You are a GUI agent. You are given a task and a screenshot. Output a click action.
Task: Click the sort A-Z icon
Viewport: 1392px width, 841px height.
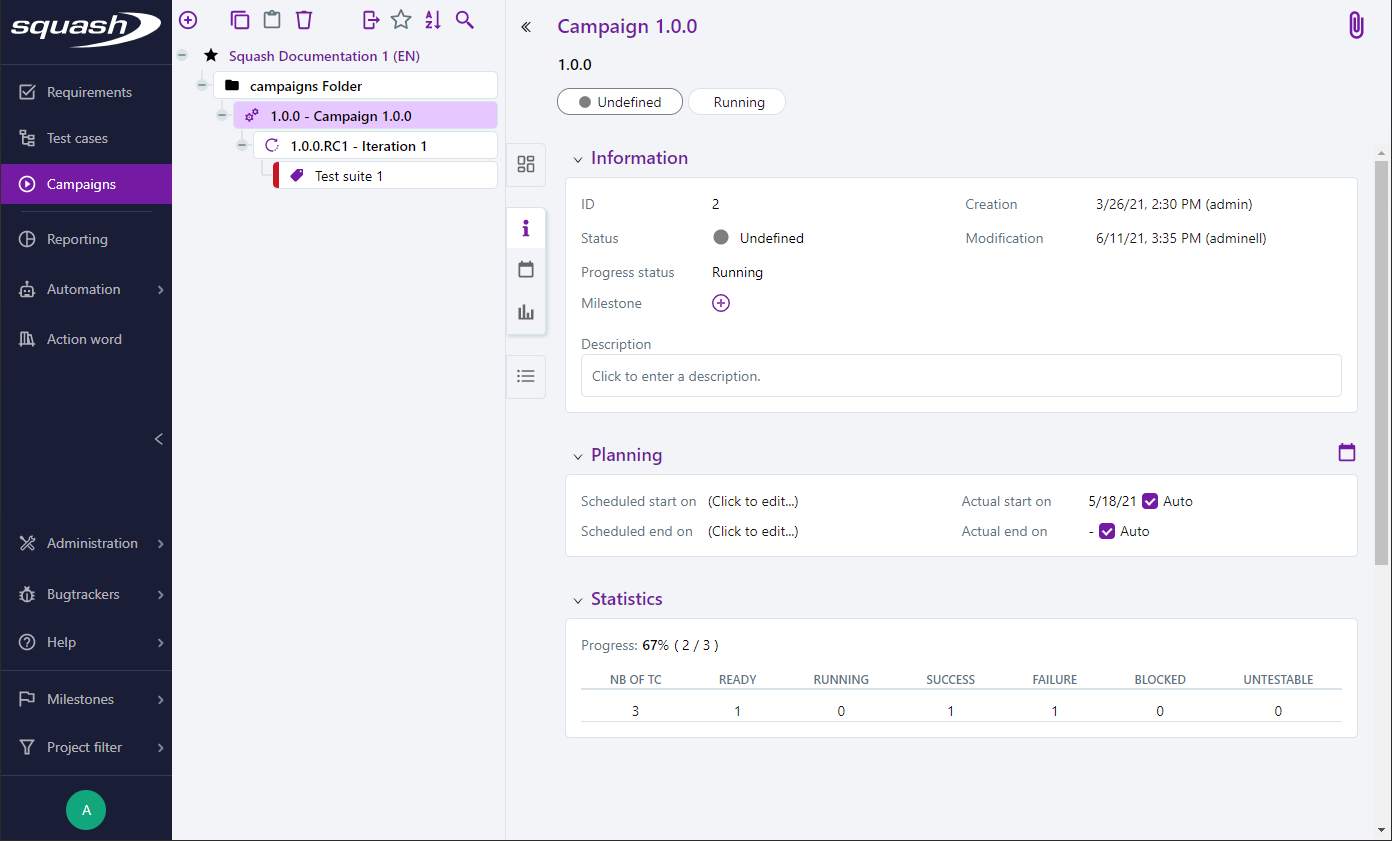pyautogui.click(x=432, y=20)
